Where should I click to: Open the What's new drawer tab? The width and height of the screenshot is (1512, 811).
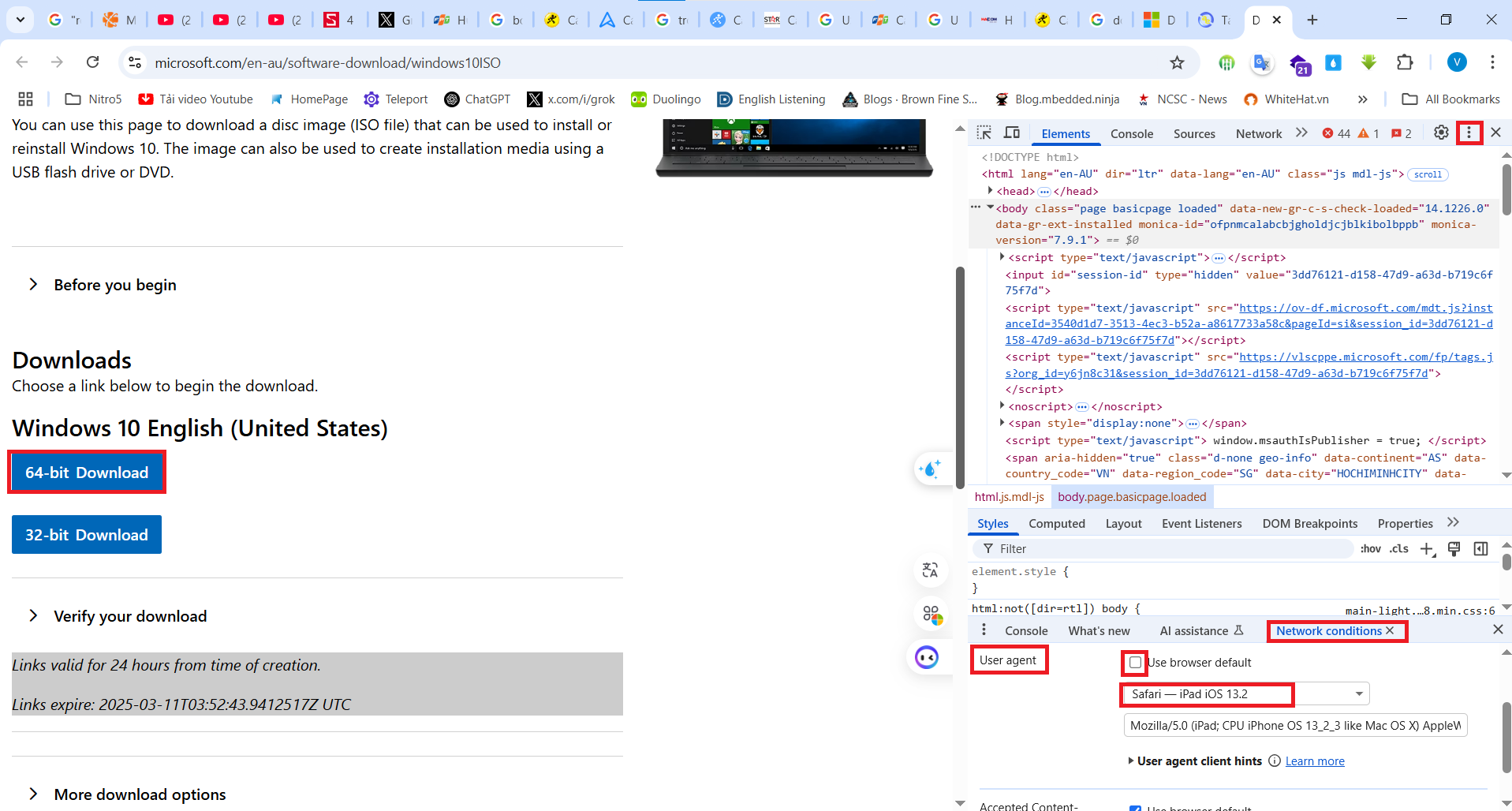tap(1099, 630)
